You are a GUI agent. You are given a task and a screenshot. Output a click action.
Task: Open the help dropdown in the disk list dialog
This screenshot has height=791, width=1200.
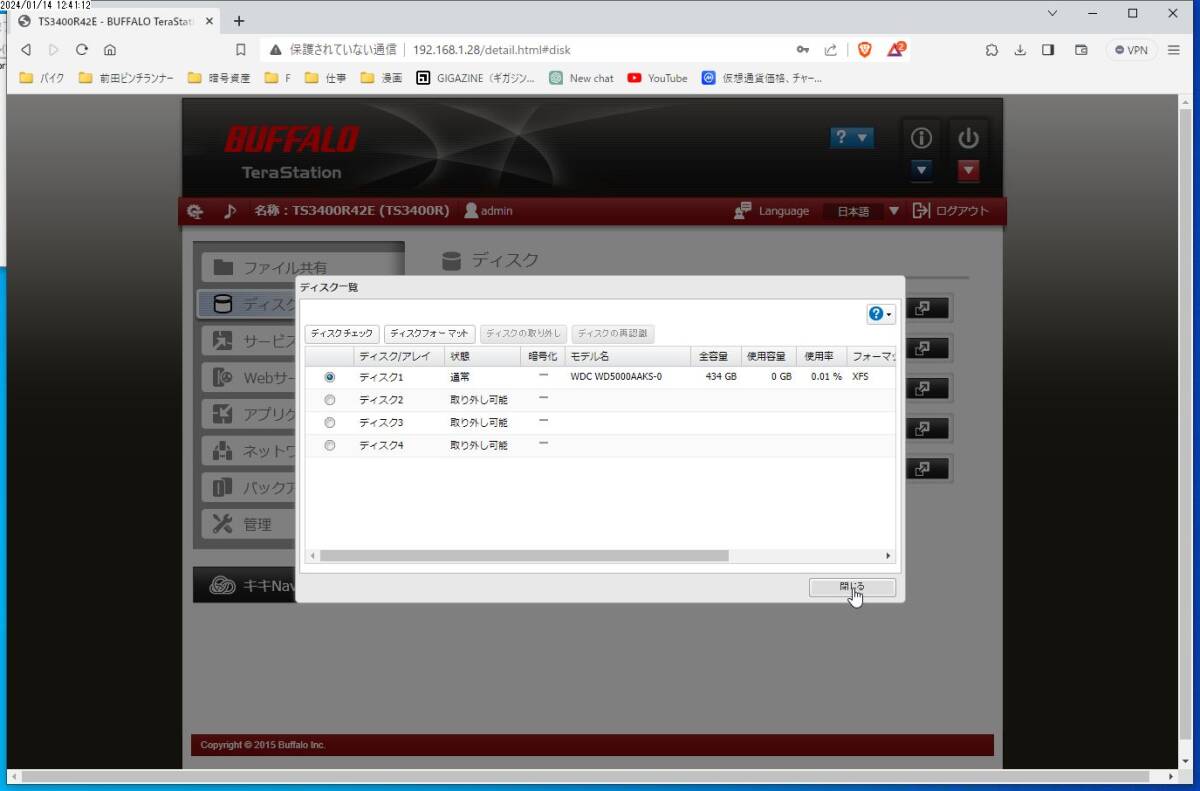[x=881, y=314]
